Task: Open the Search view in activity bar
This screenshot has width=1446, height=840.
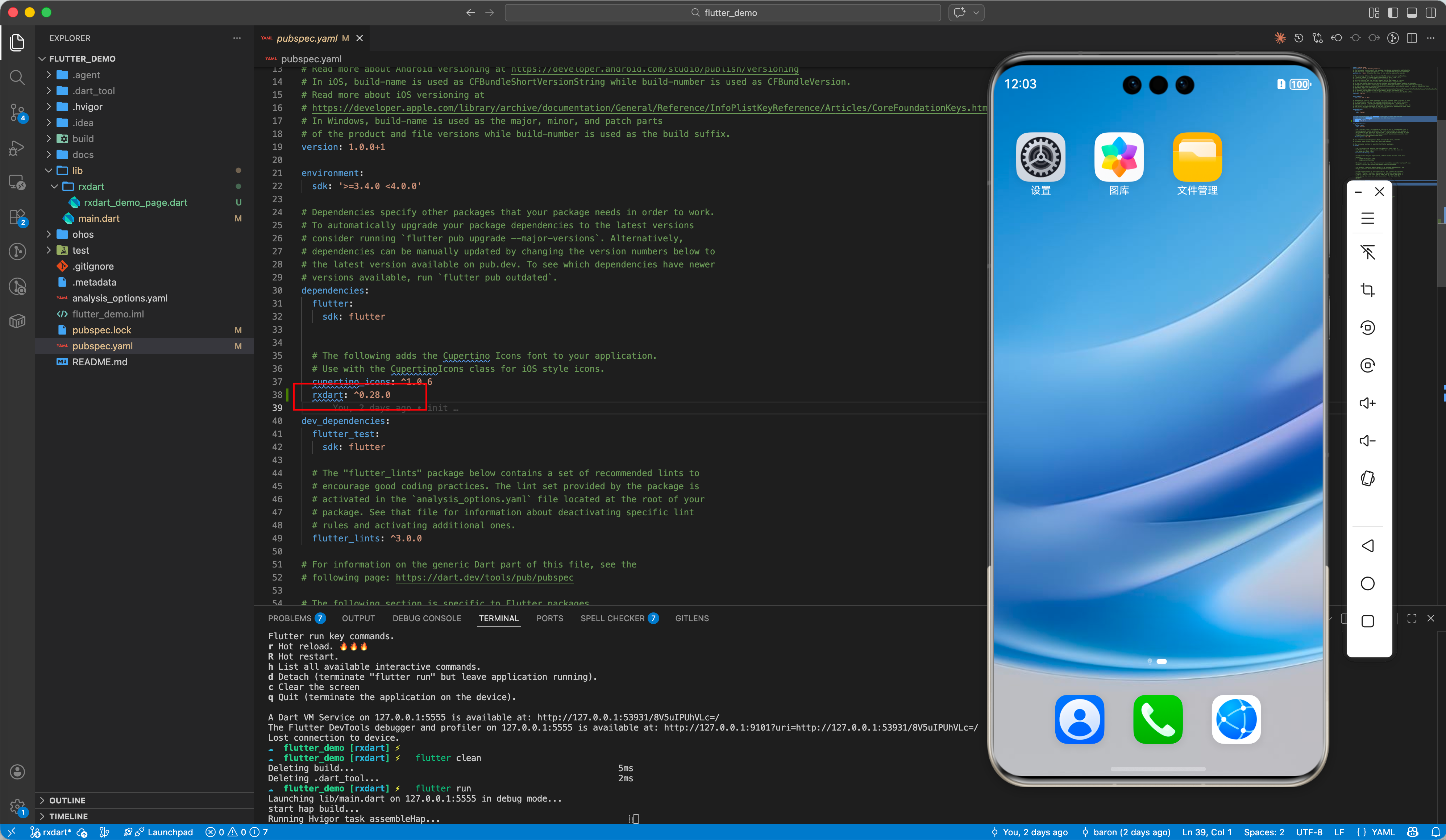Action: (x=17, y=78)
